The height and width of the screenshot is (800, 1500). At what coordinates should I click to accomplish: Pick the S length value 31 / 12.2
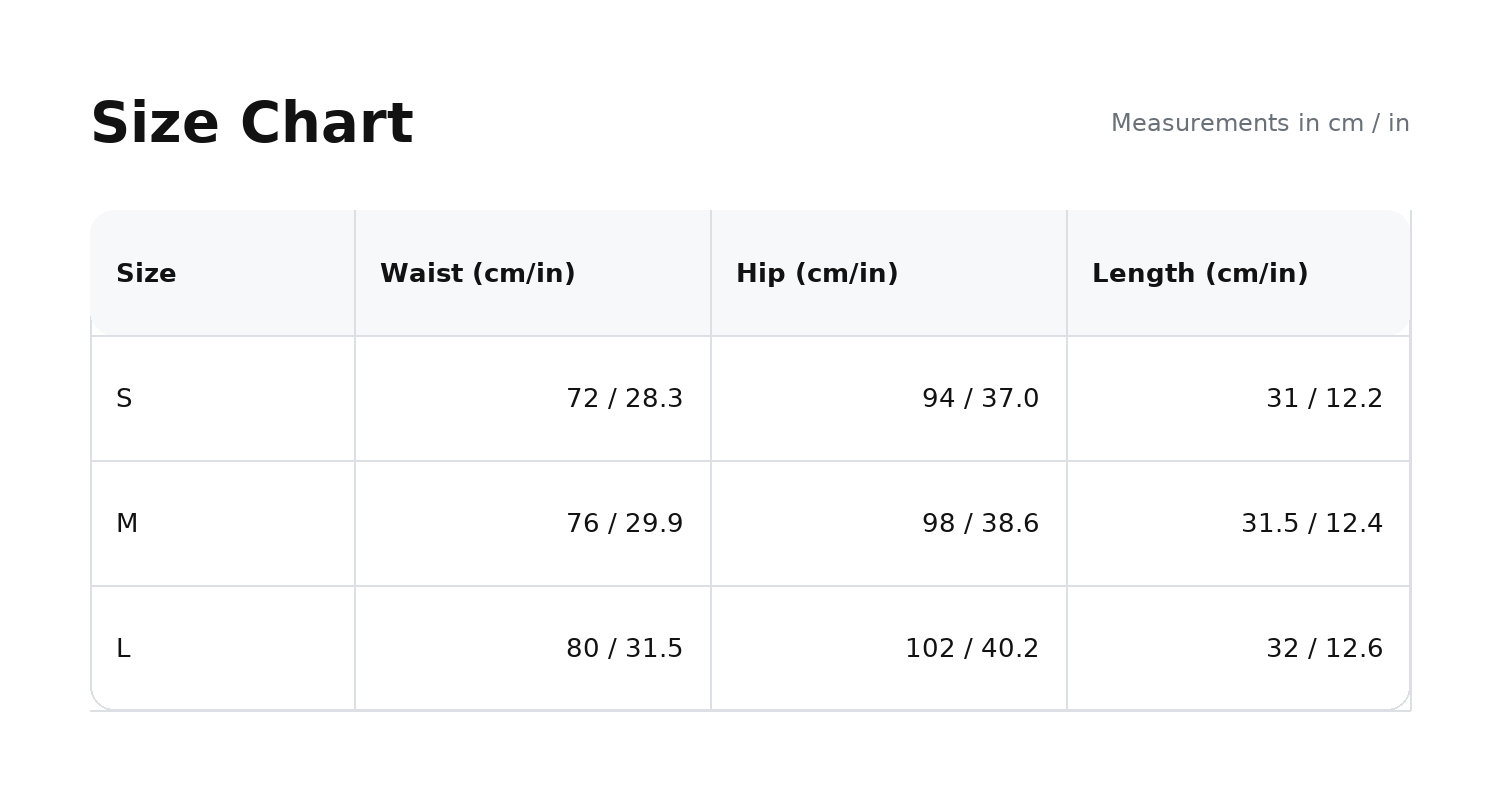(1324, 399)
